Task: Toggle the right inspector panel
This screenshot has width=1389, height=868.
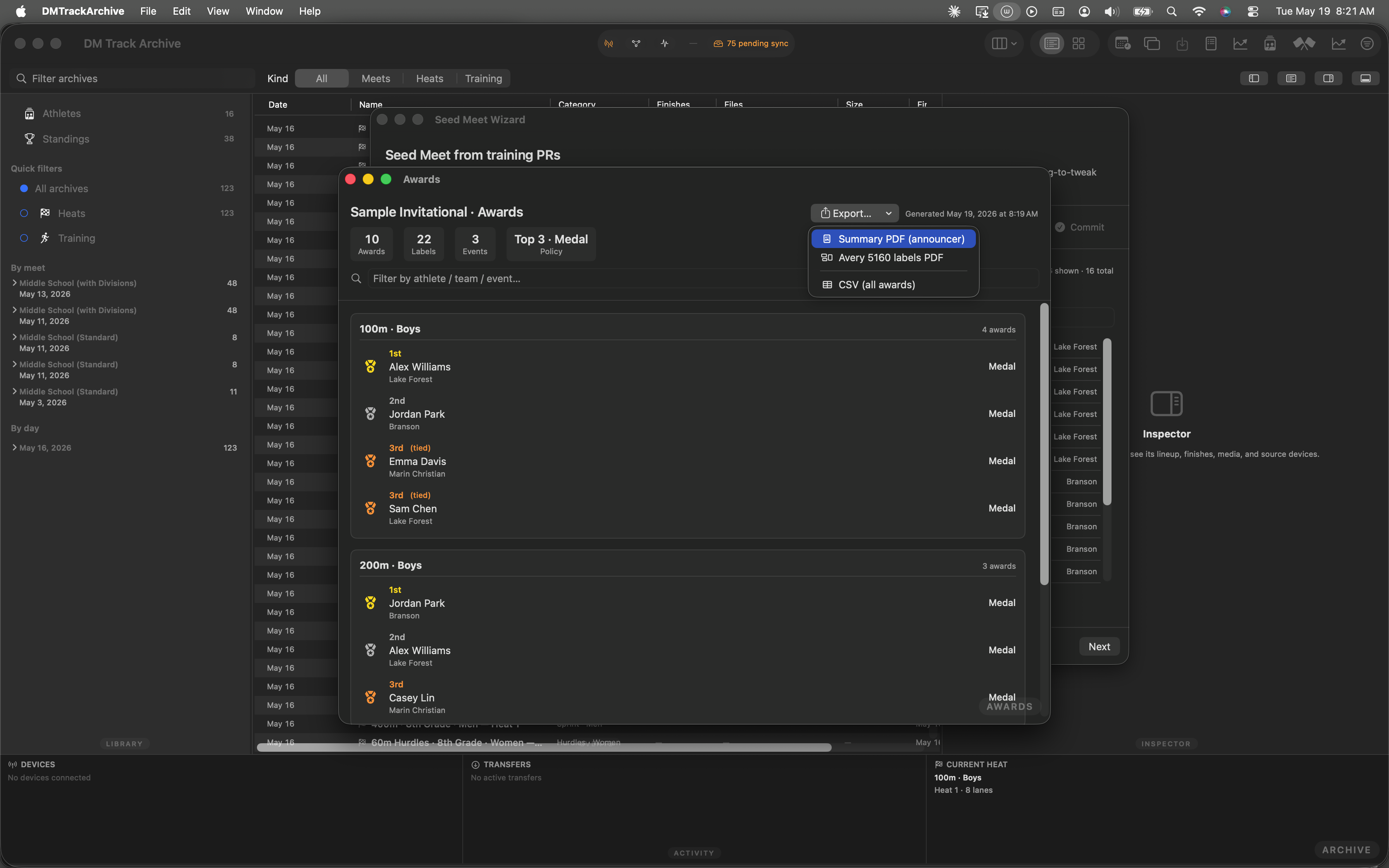Action: point(1328,79)
